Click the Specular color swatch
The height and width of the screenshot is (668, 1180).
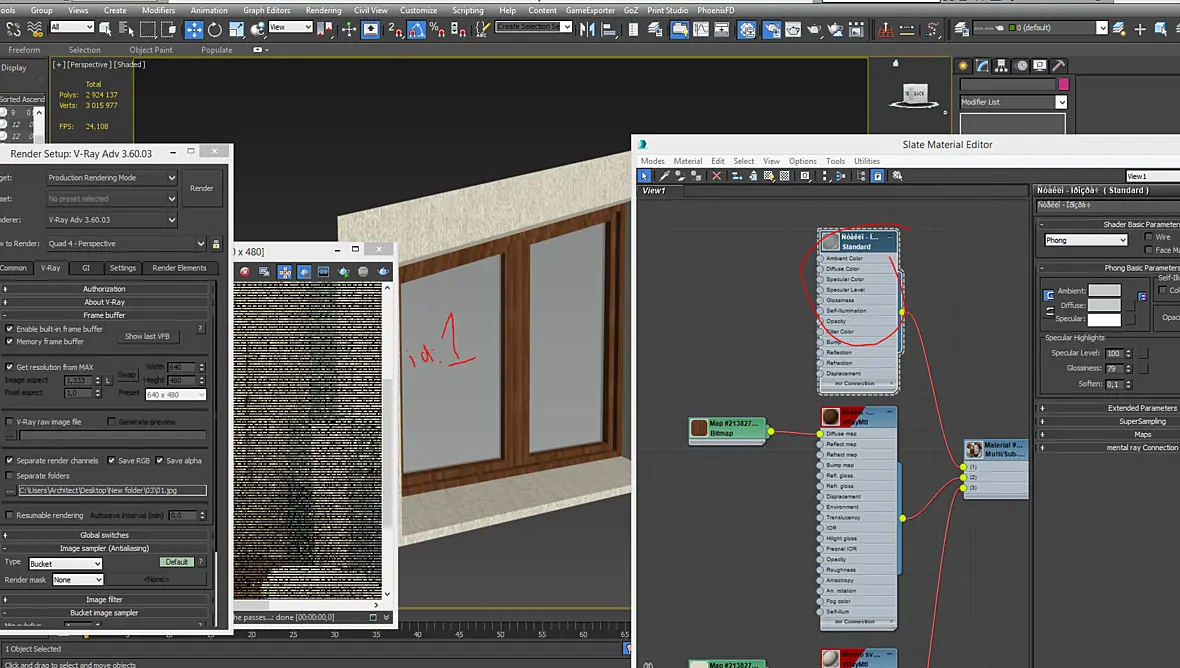(1104, 320)
